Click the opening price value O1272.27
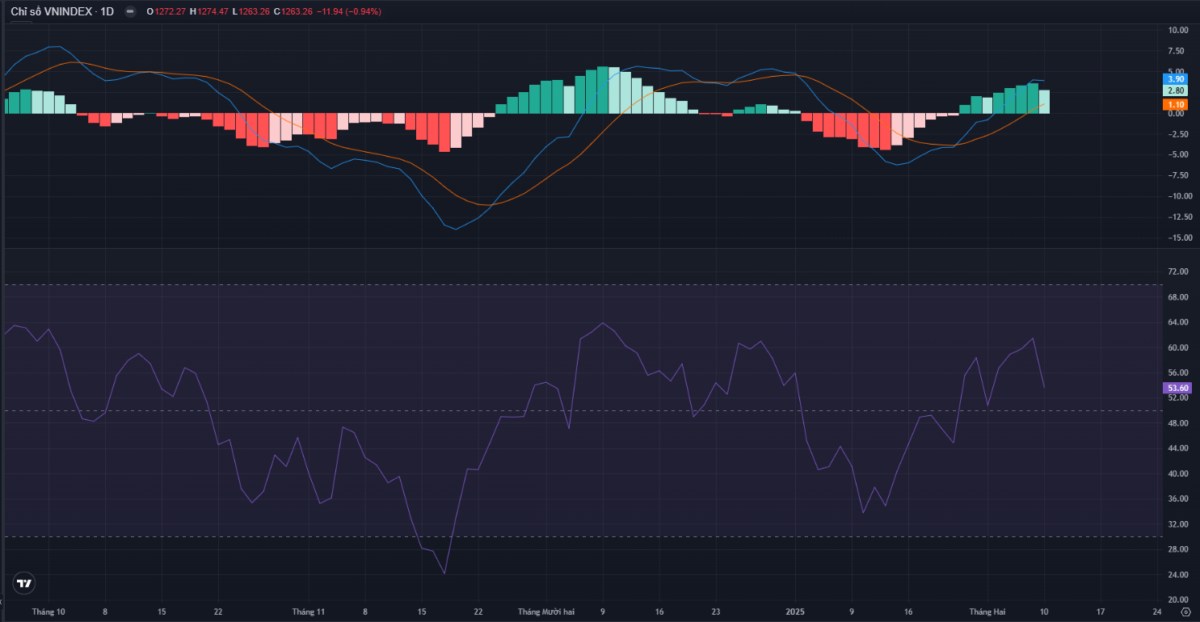This screenshot has width=1200, height=622. [x=165, y=11]
